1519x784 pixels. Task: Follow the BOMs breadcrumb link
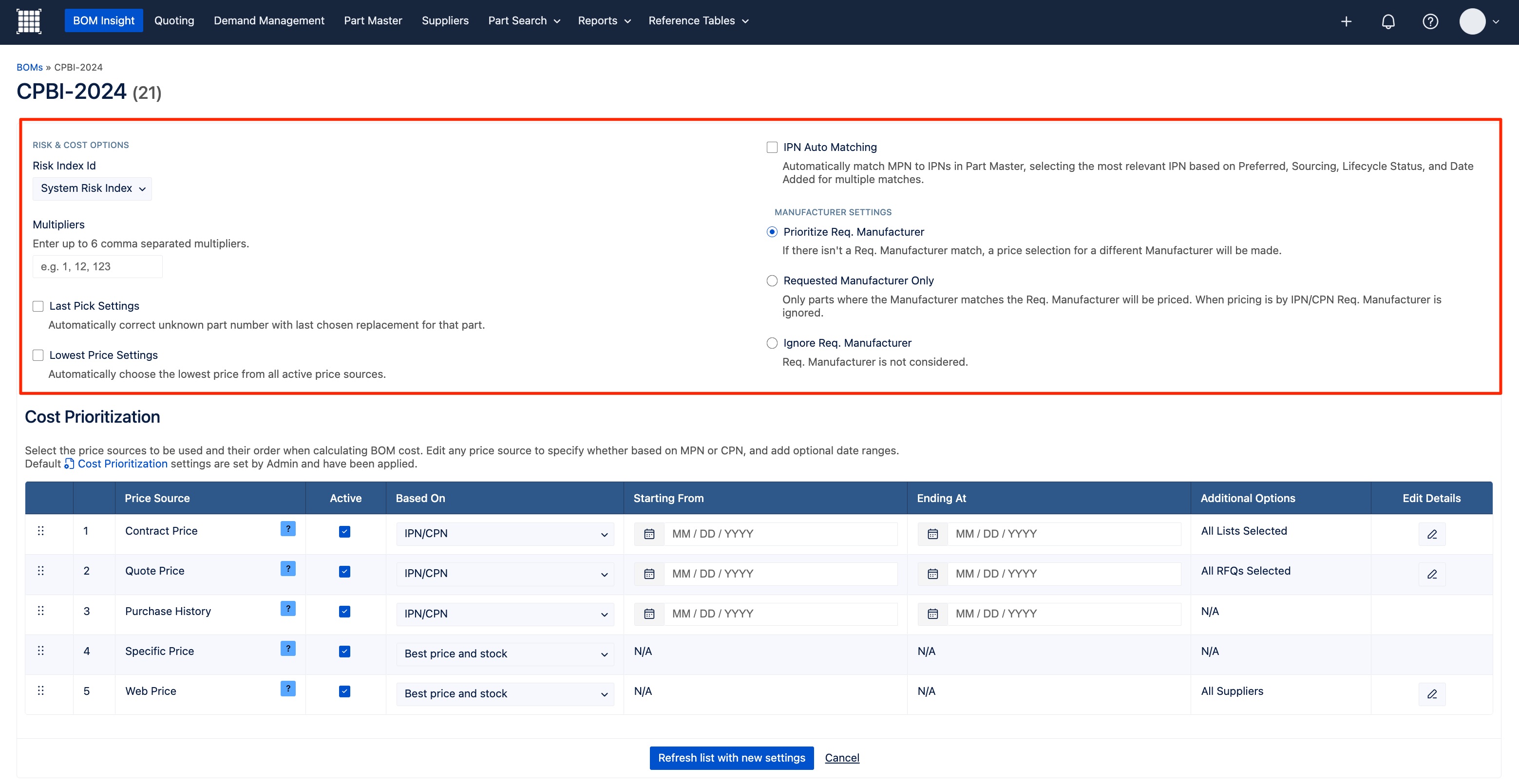(x=30, y=68)
